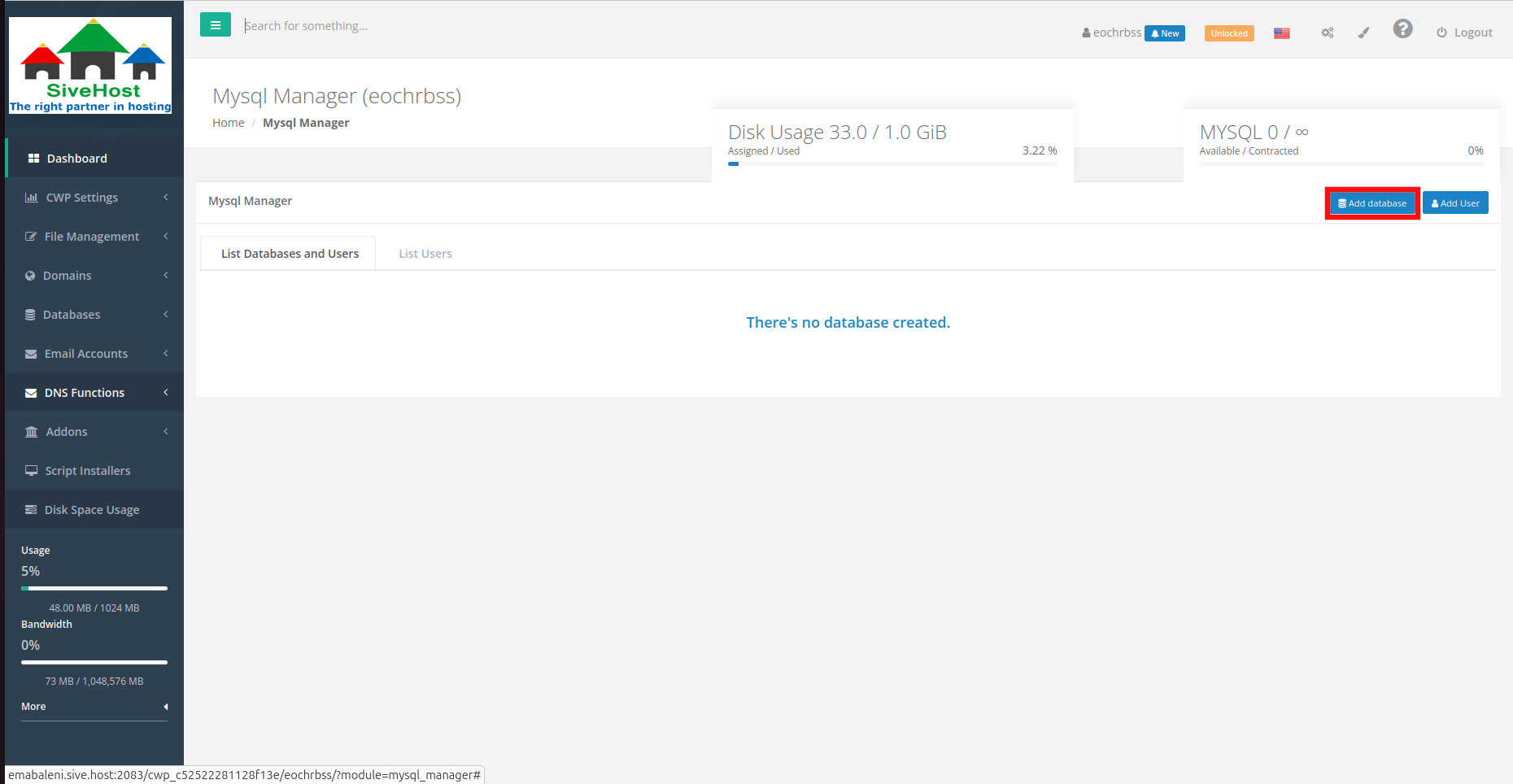Click the sidebar Usage progress bar
1513x784 pixels.
pyautogui.click(x=94, y=588)
